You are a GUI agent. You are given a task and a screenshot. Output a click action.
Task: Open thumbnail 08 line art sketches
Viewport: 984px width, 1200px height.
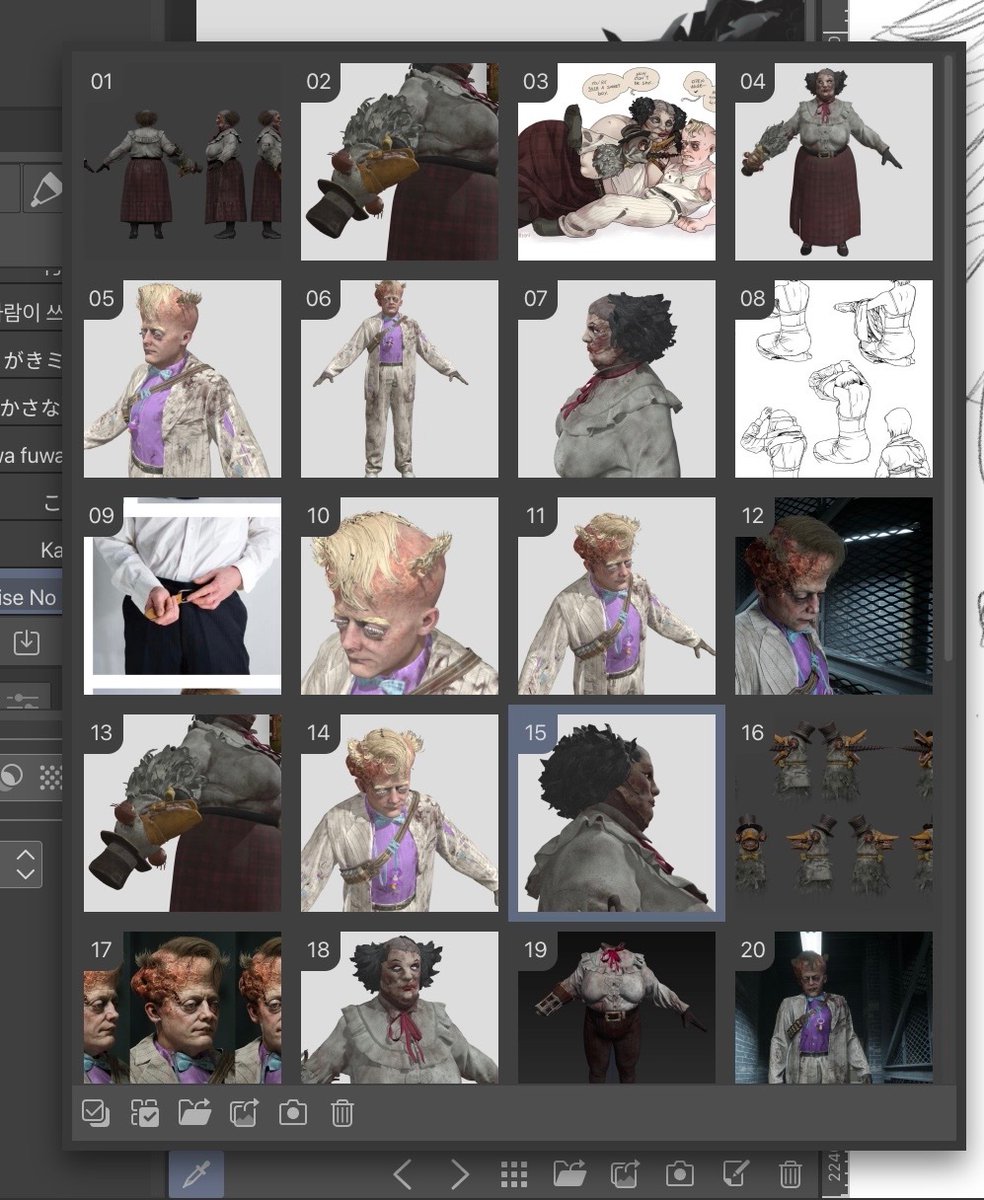pos(834,379)
